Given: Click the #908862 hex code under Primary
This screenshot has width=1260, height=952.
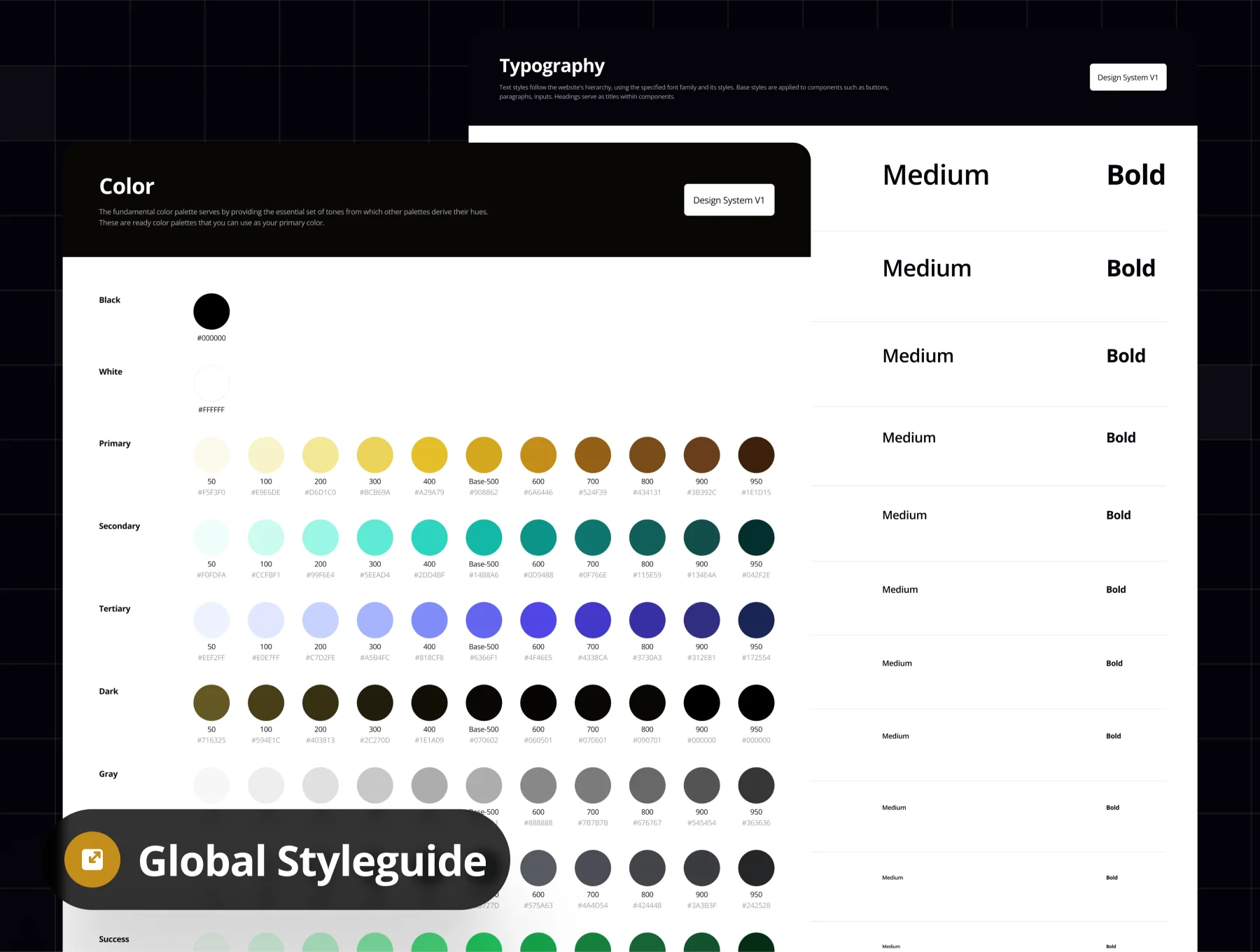Looking at the screenshot, I should [484, 493].
